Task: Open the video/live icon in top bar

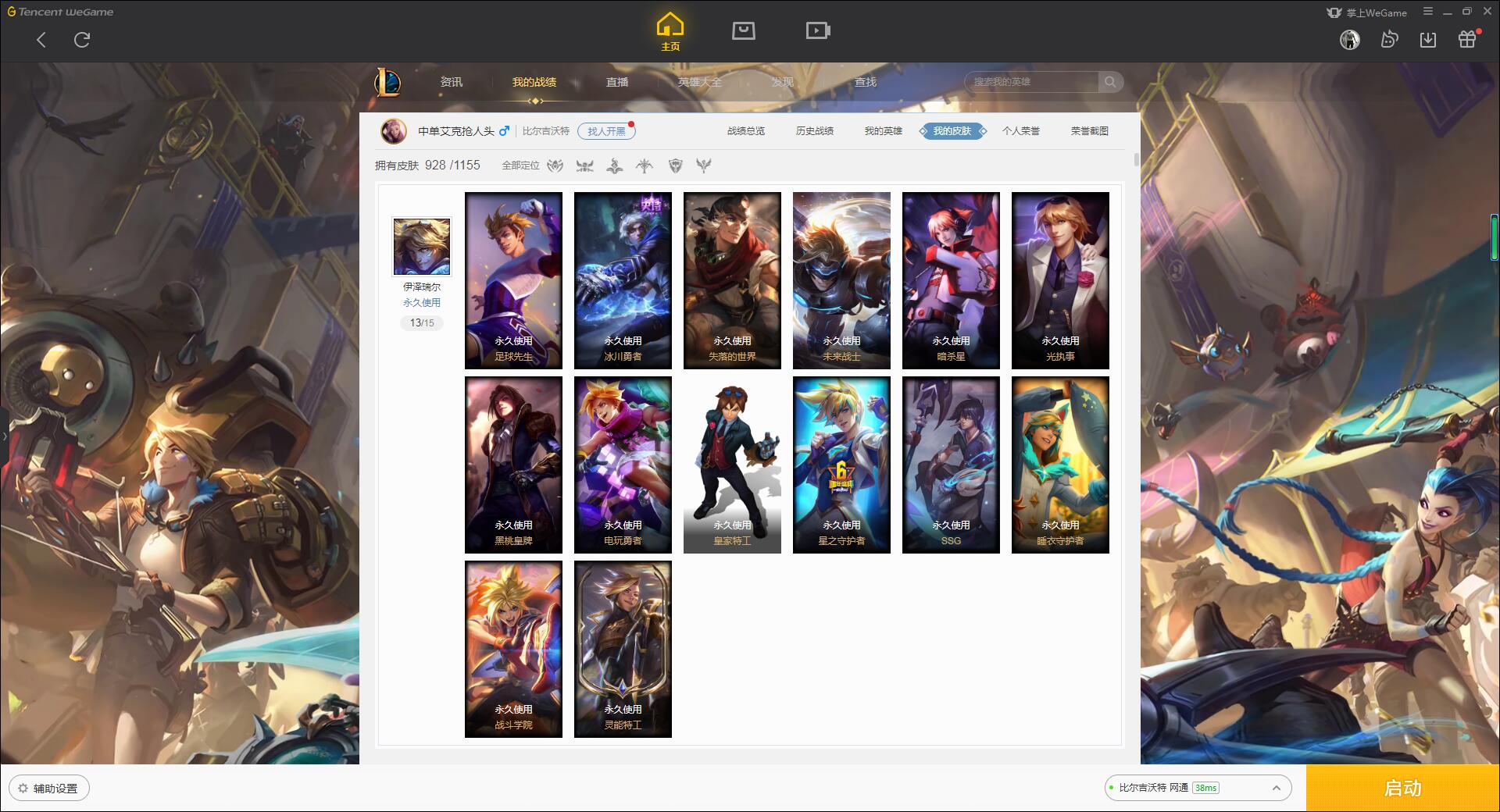Action: (x=818, y=30)
